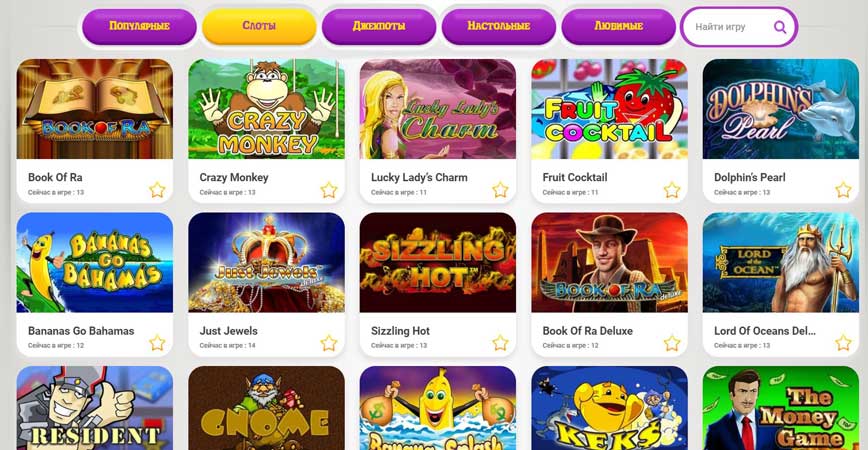Click star on Lord Of Oceans card

[844, 343]
